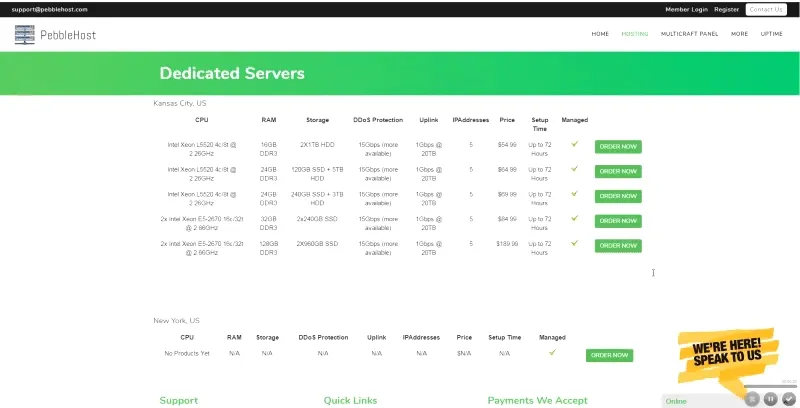Image resolution: width=800 pixels, height=408 pixels.
Task: Click the $64.99 price cell
Action: (x=507, y=169)
